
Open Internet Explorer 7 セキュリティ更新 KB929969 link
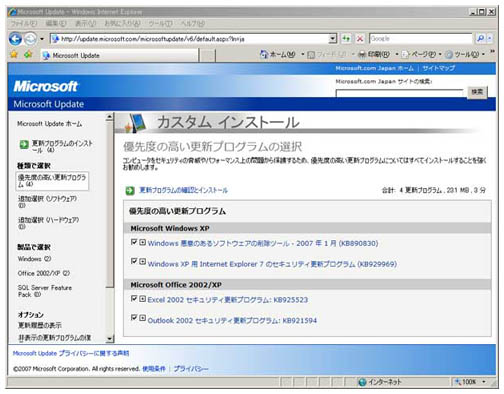coord(272,264)
